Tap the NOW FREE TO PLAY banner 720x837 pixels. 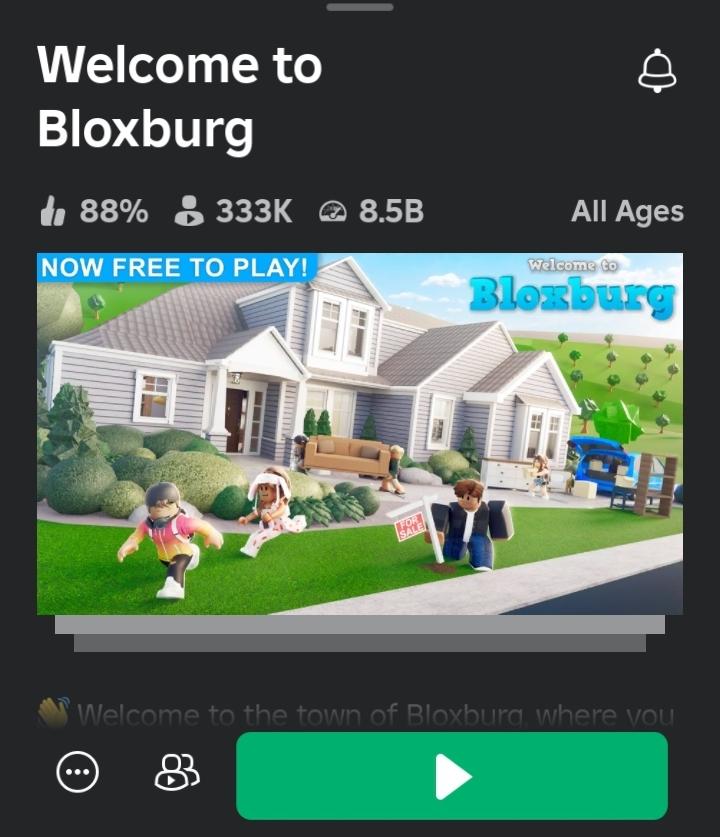(177, 267)
